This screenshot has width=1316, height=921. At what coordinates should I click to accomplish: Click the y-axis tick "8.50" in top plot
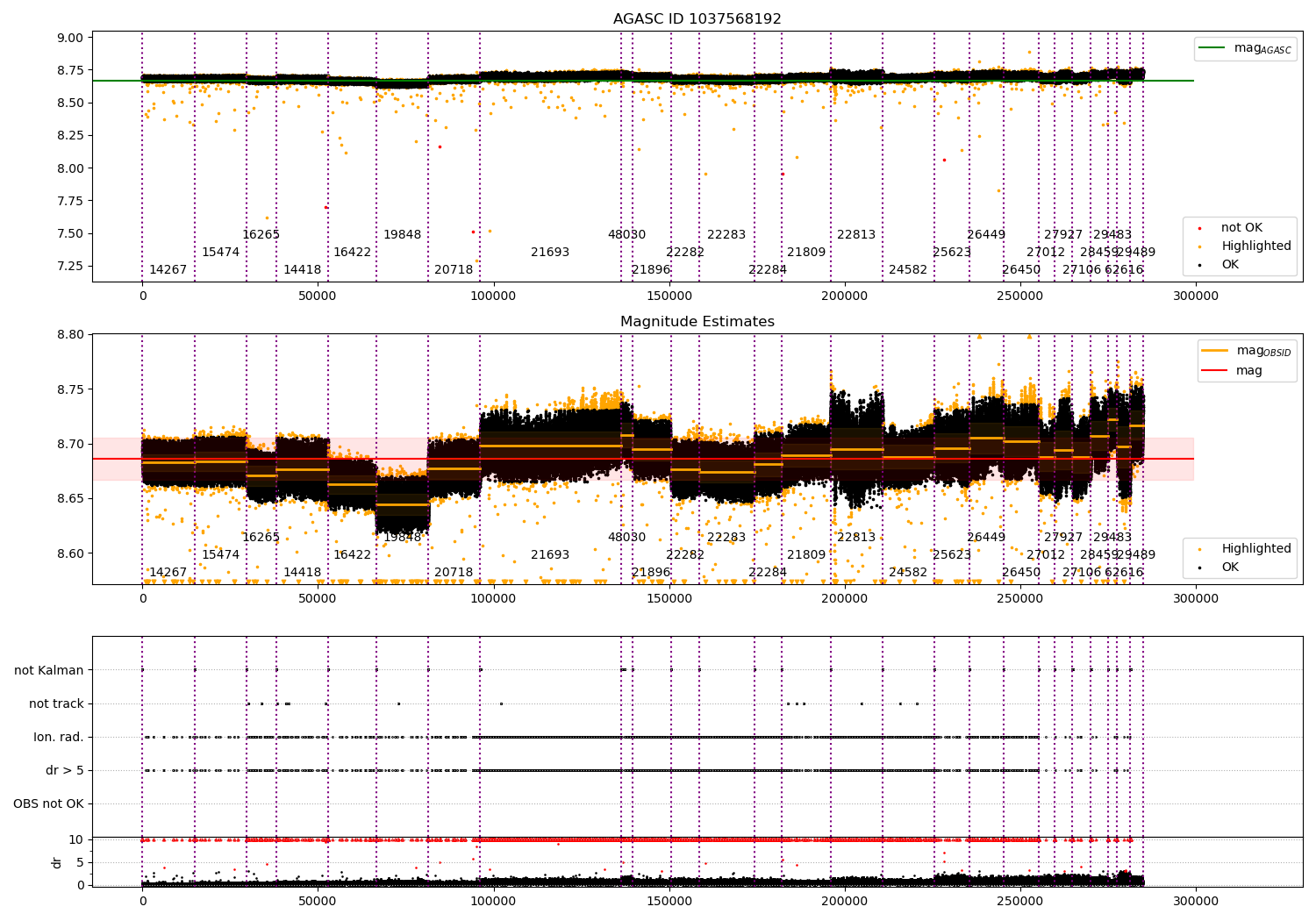click(70, 104)
